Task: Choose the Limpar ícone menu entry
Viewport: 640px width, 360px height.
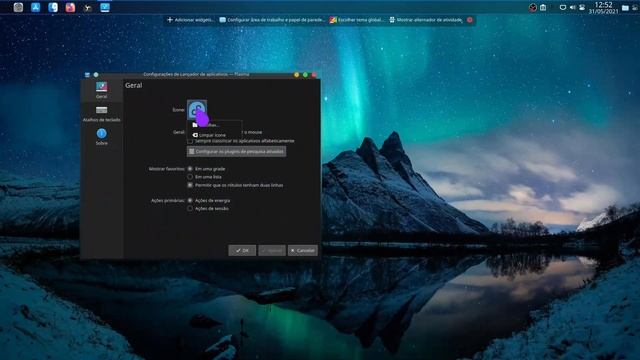Action: (x=214, y=135)
